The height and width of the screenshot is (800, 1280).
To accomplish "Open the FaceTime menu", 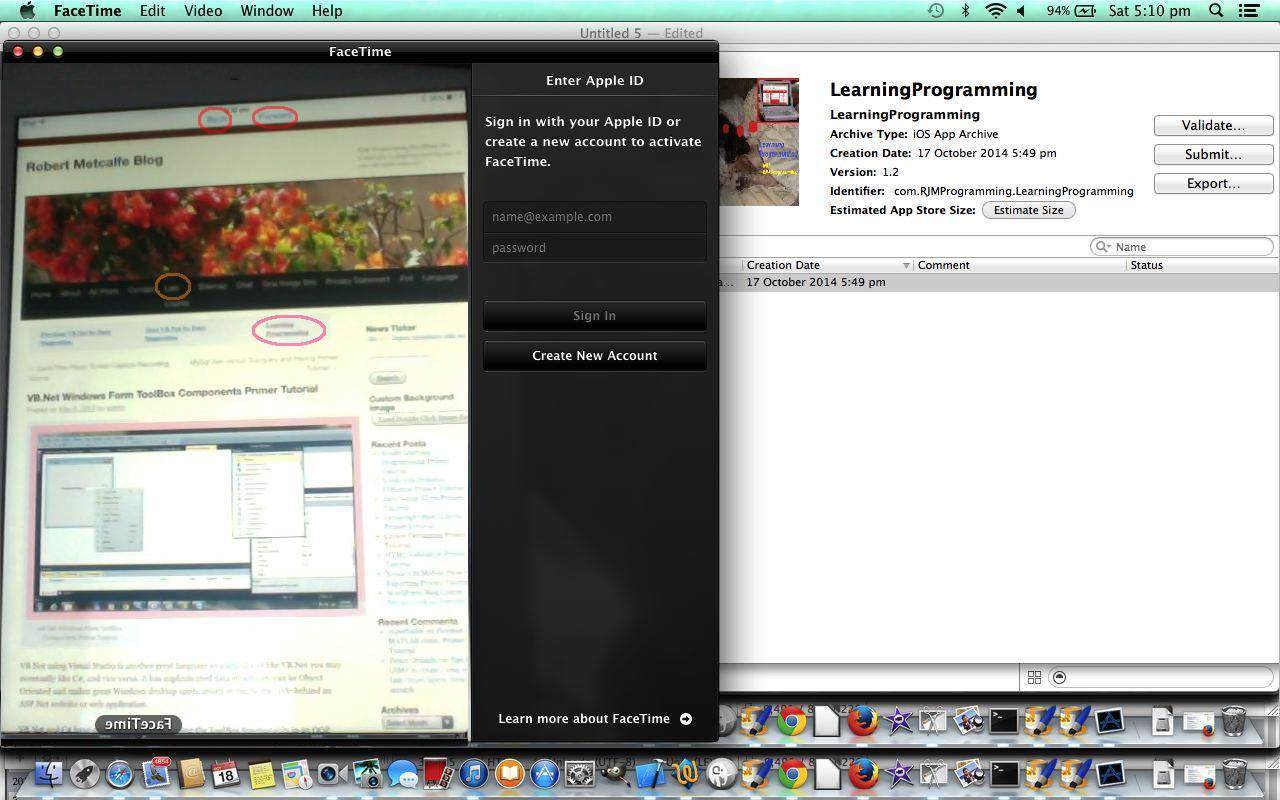I will (x=87, y=11).
